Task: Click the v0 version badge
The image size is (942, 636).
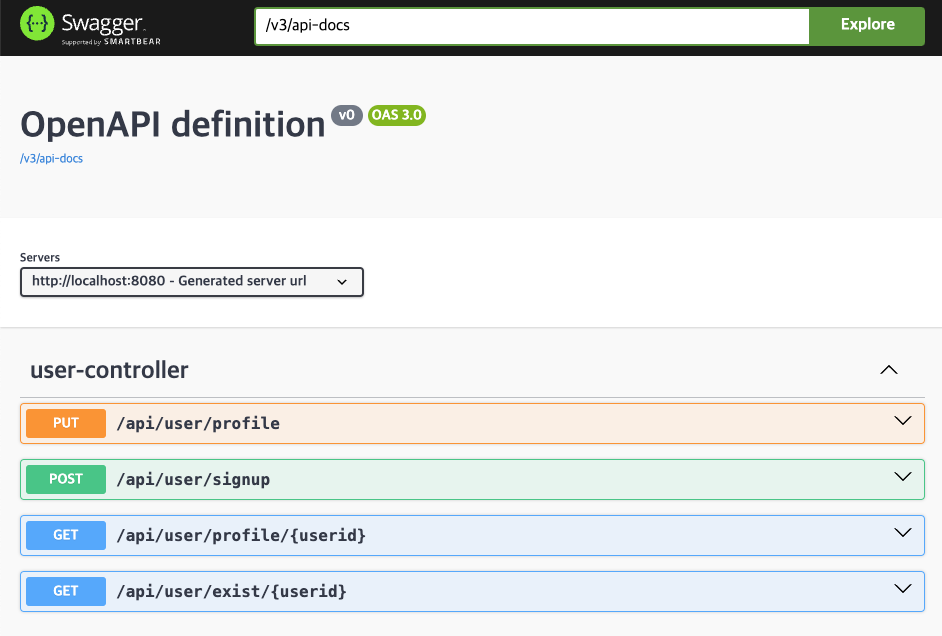Action: point(347,115)
